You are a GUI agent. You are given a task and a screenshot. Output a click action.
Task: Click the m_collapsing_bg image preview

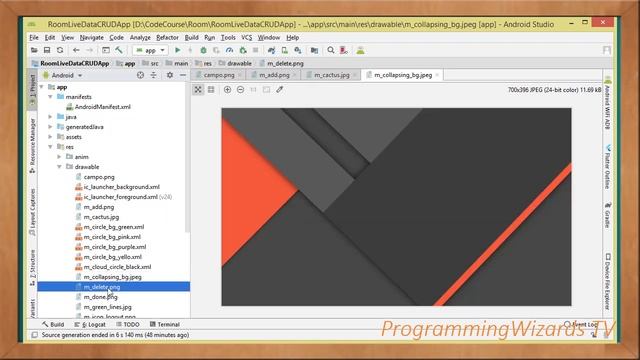tap(396, 207)
